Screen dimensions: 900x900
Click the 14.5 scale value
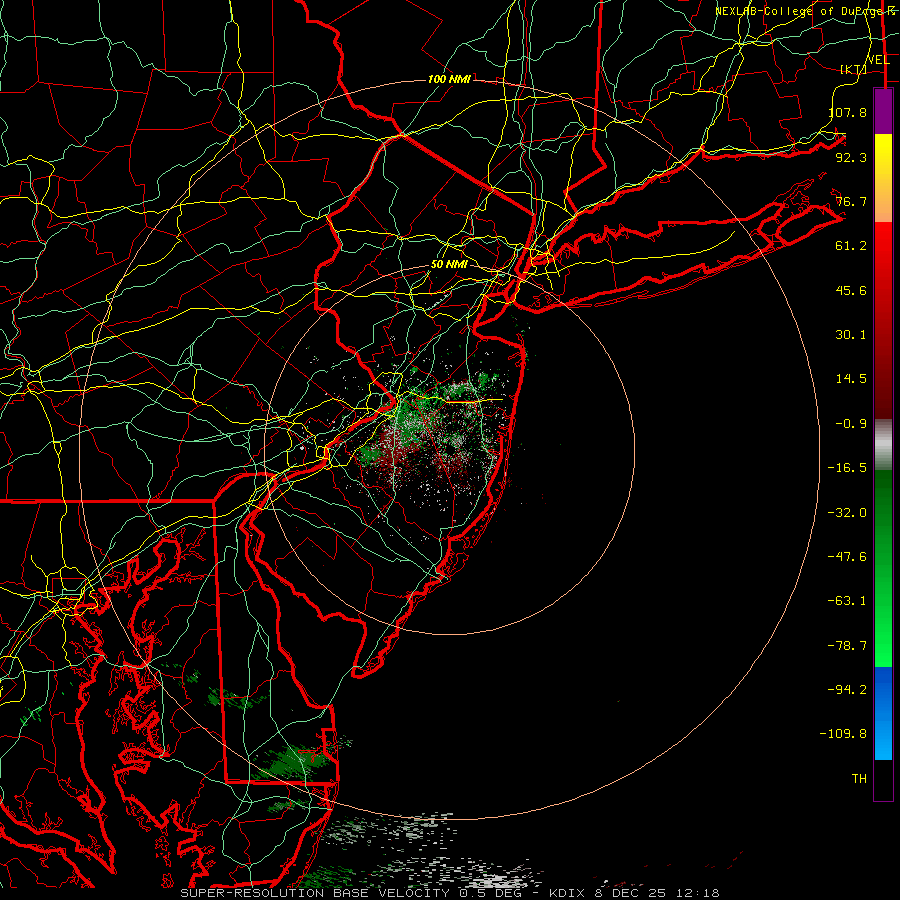(x=851, y=379)
